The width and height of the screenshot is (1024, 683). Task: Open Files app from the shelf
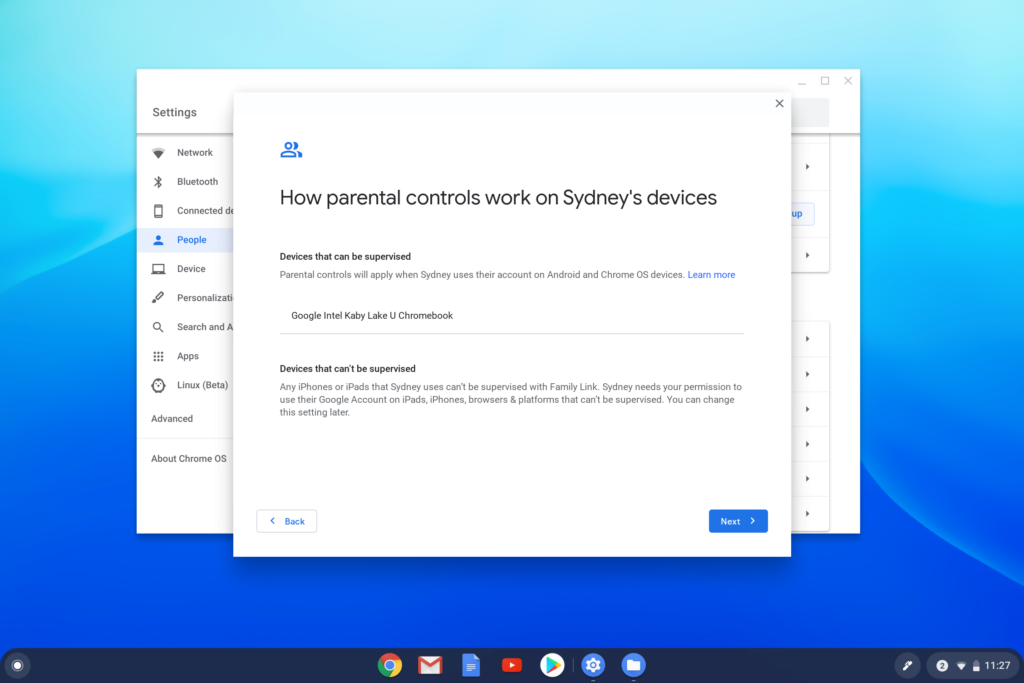pyautogui.click(x=633, y=665)
